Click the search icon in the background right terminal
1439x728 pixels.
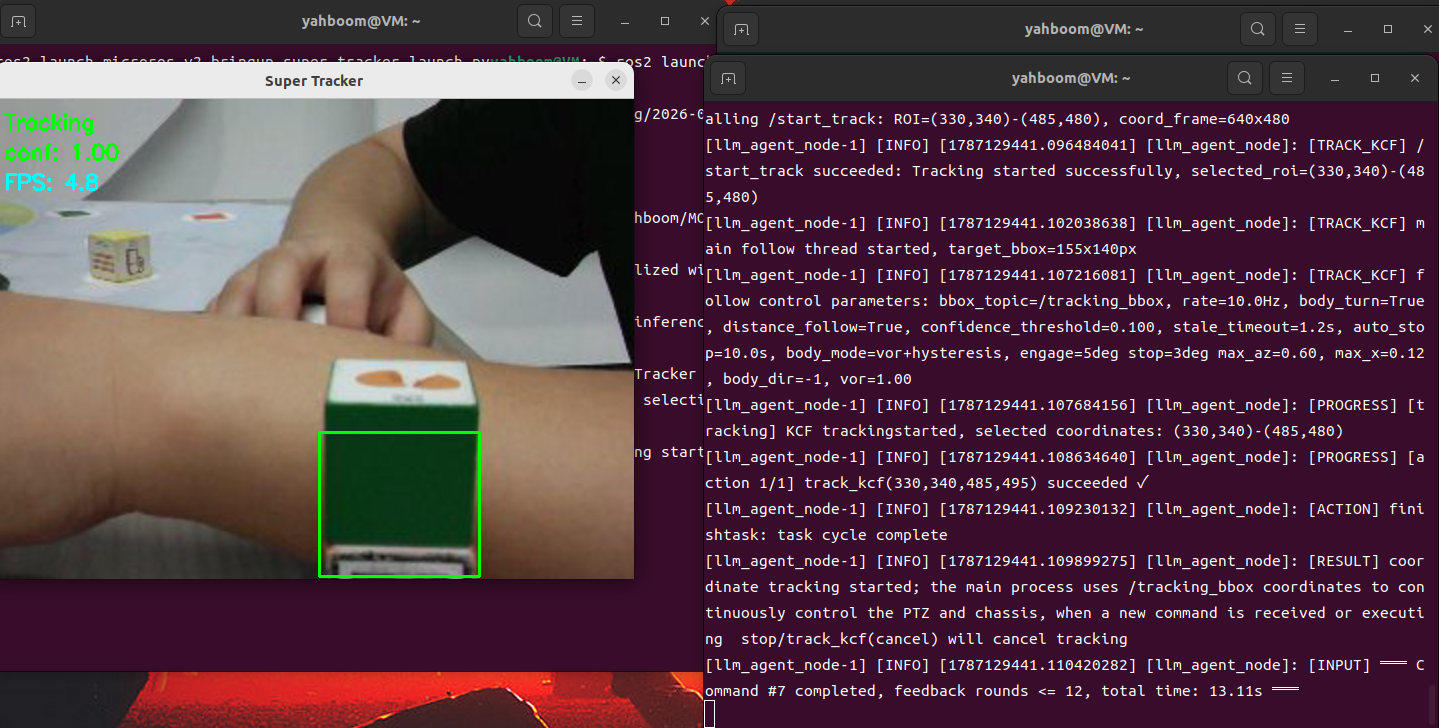click(1257, 29)
